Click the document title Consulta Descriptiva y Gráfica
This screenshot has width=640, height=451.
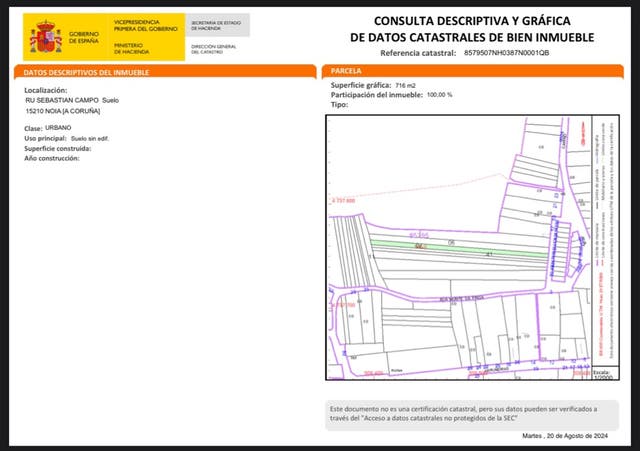tap(472, 28)
